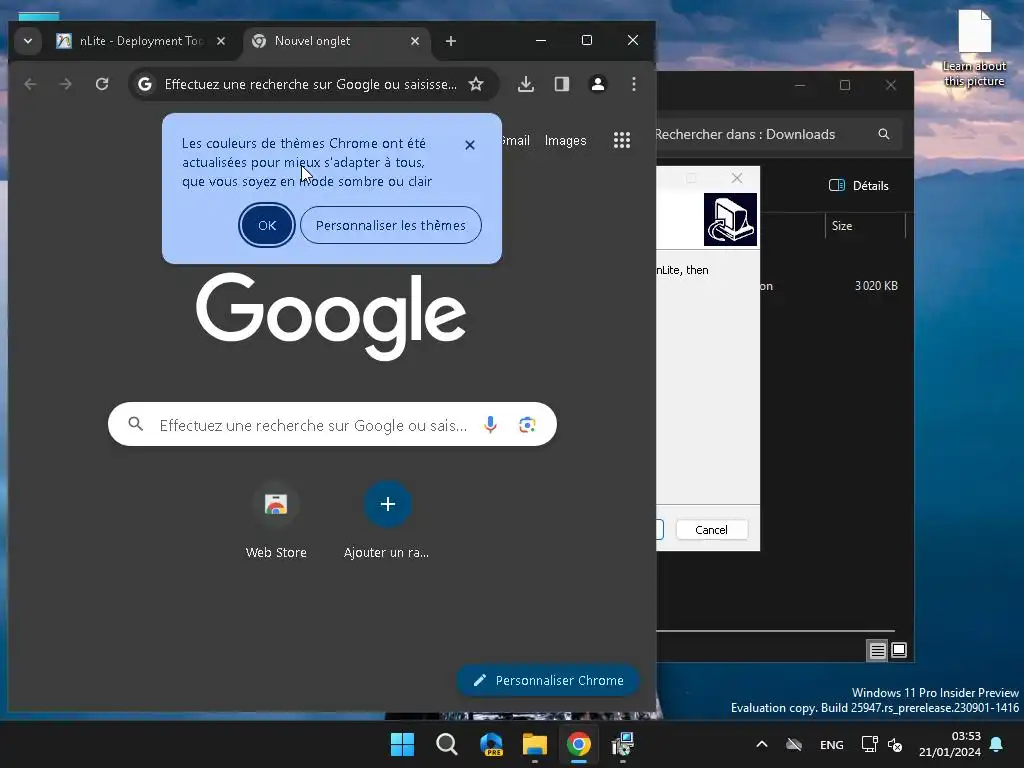Open the Chrome three-dot menu

click(633, 84)
